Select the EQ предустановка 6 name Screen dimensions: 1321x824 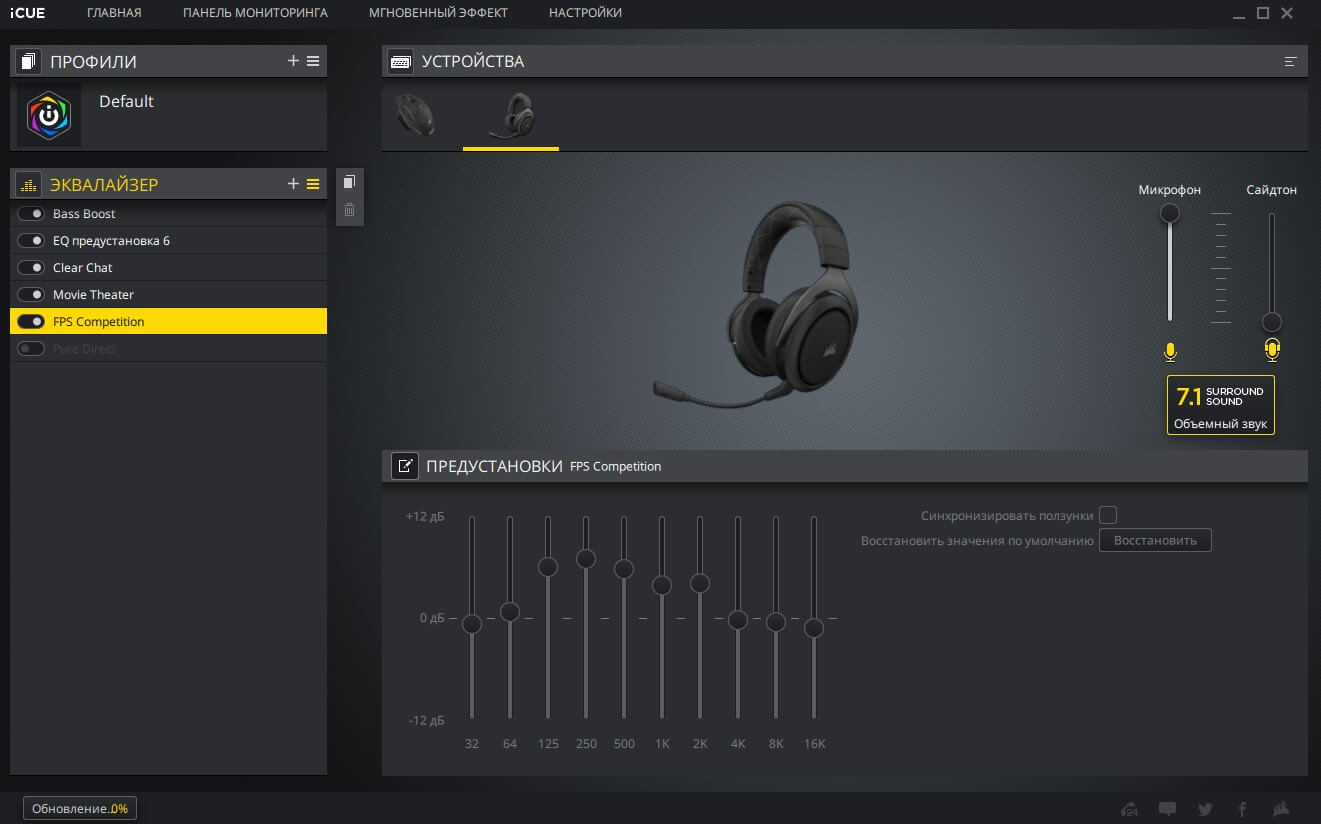tap(111, 241)
